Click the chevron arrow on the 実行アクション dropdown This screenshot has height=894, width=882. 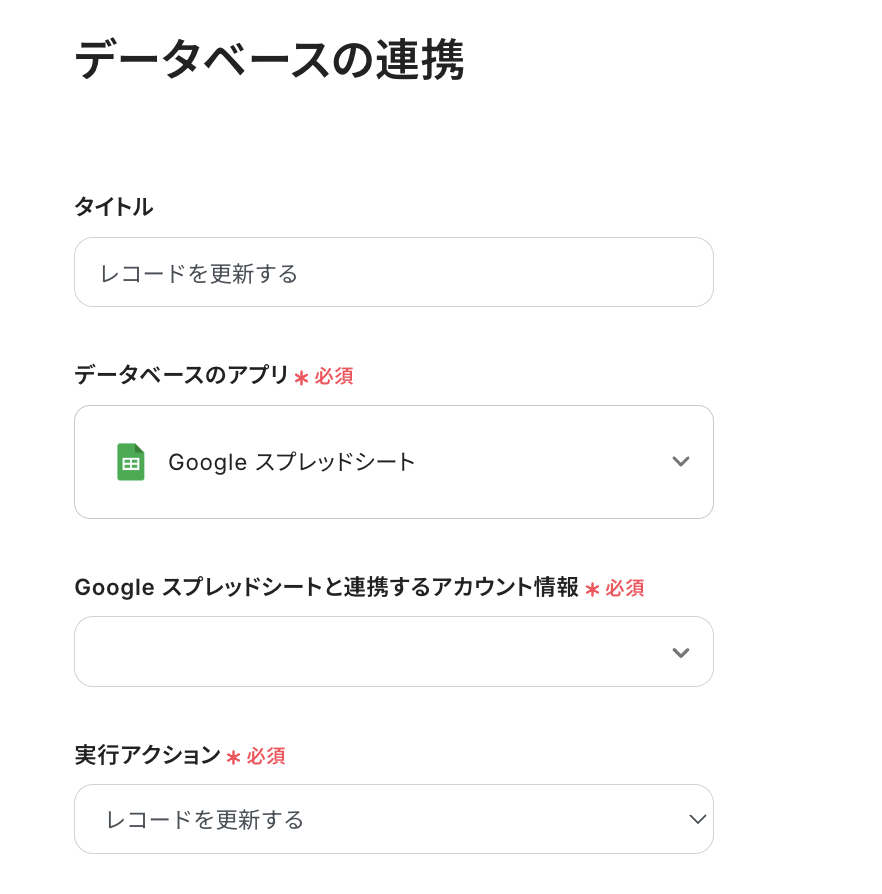coord(698,819)
